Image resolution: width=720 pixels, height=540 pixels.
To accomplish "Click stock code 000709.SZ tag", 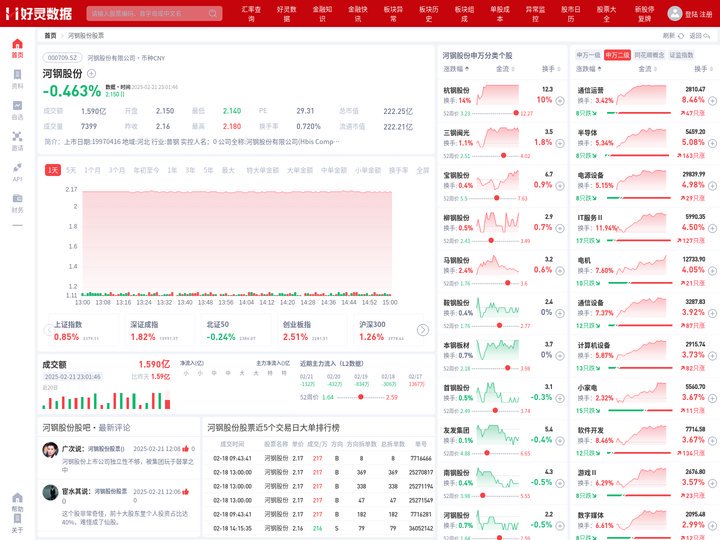I will point(62,58).
